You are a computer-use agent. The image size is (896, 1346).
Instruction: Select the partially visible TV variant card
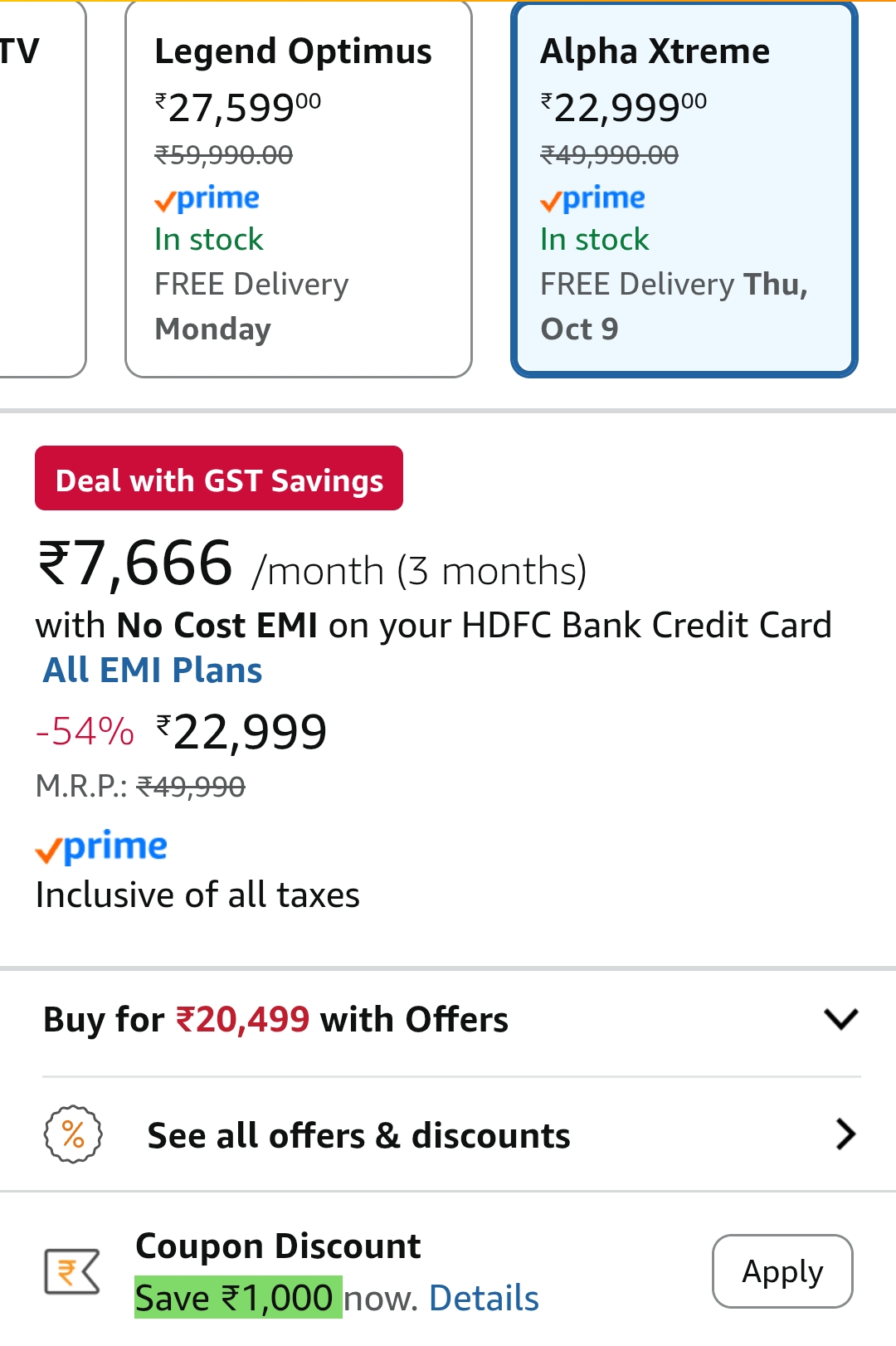click(x=40, y=189)
